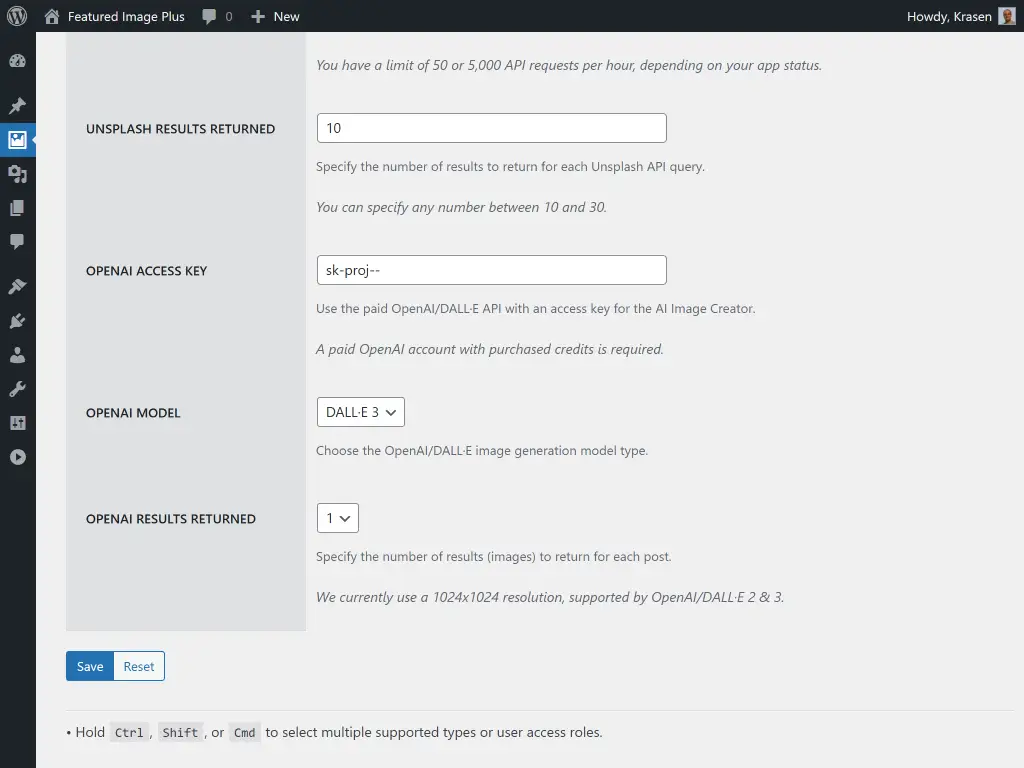This screenshot has width=1024, height=768.
Task: Click the UNSPLASH RESULTS RETURNED label
Action: [x=180, y=129]
